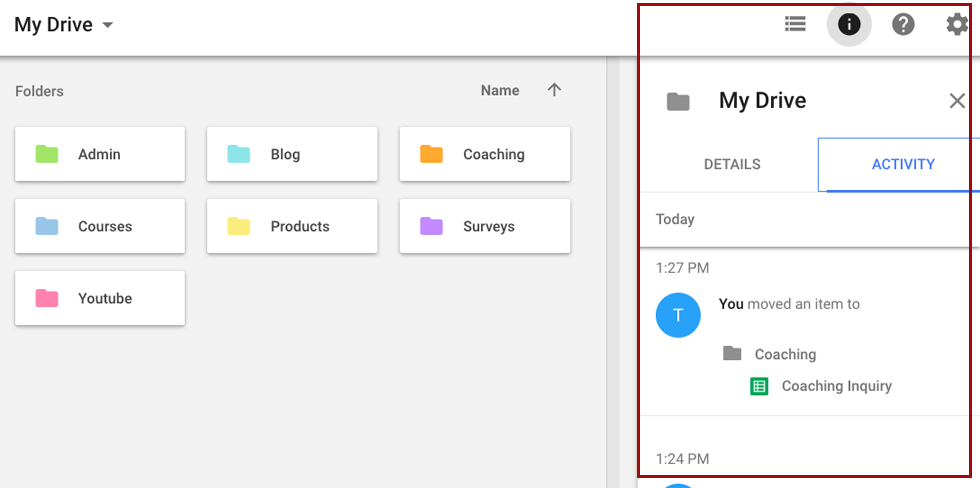Click the purple Surveys folder icon
Viewport: 980px width, 488px height.
pos(431,226)
